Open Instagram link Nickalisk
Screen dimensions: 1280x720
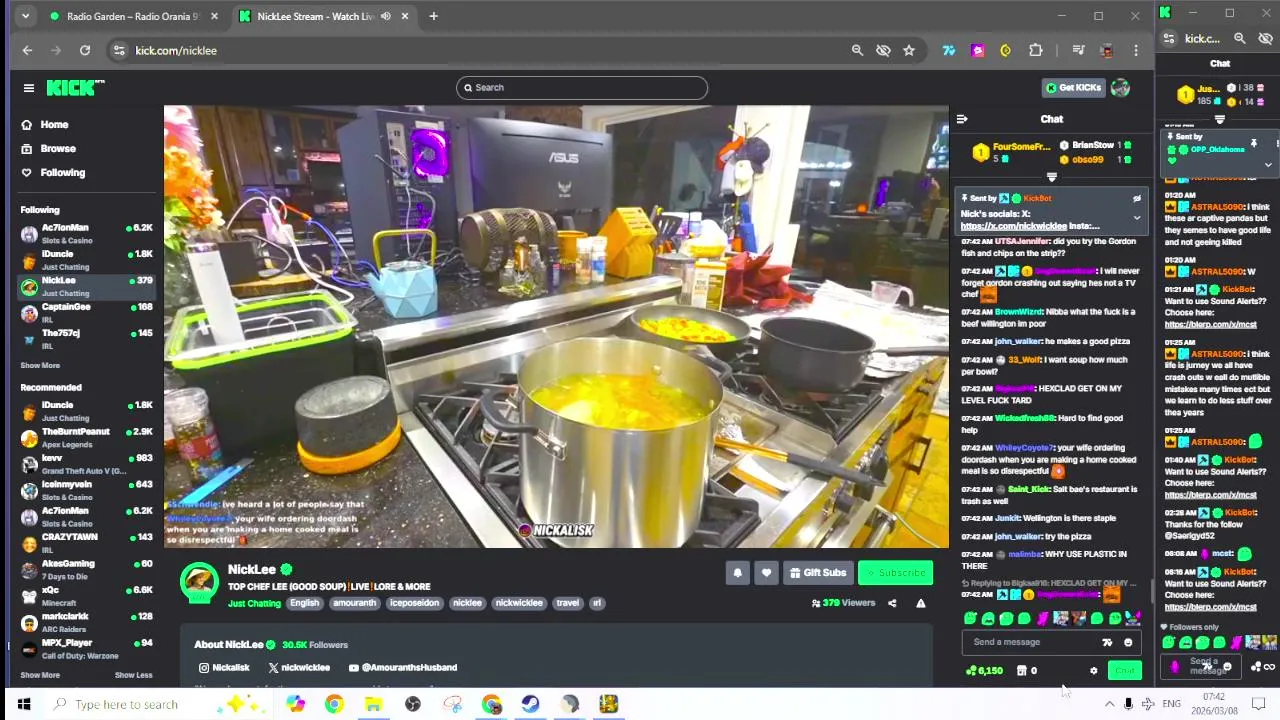click(224, 668)
